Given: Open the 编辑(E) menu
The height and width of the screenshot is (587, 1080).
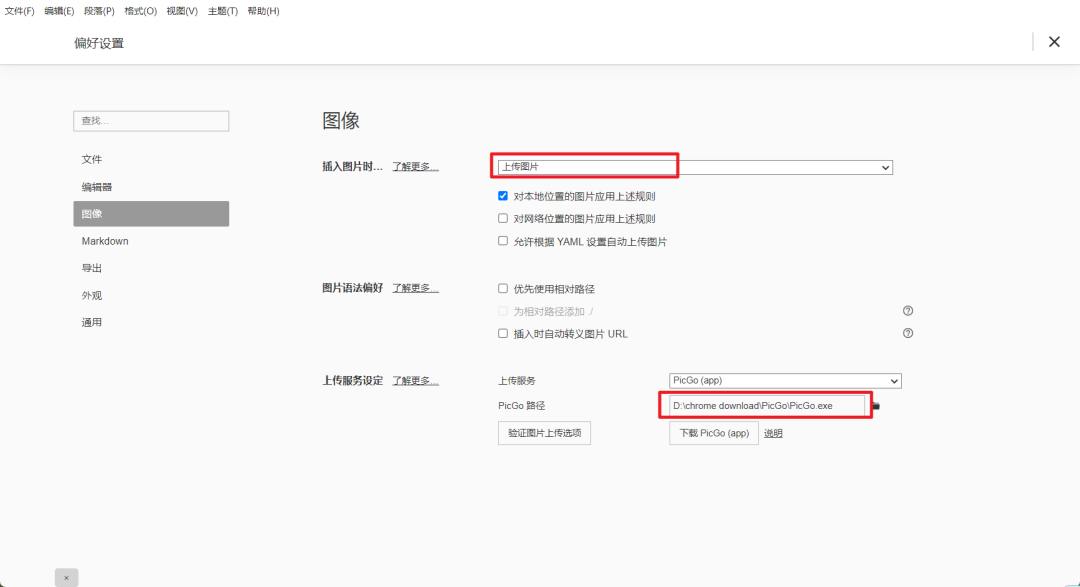Looking at the screenshot, I should point(59,11).
